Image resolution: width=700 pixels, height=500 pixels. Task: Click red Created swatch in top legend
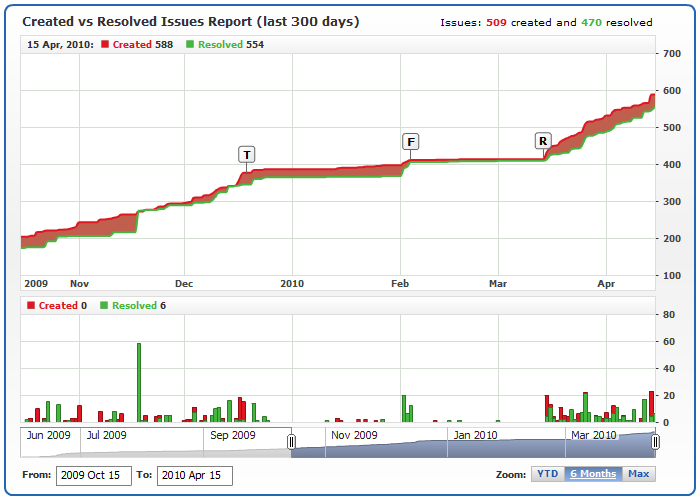105,44
